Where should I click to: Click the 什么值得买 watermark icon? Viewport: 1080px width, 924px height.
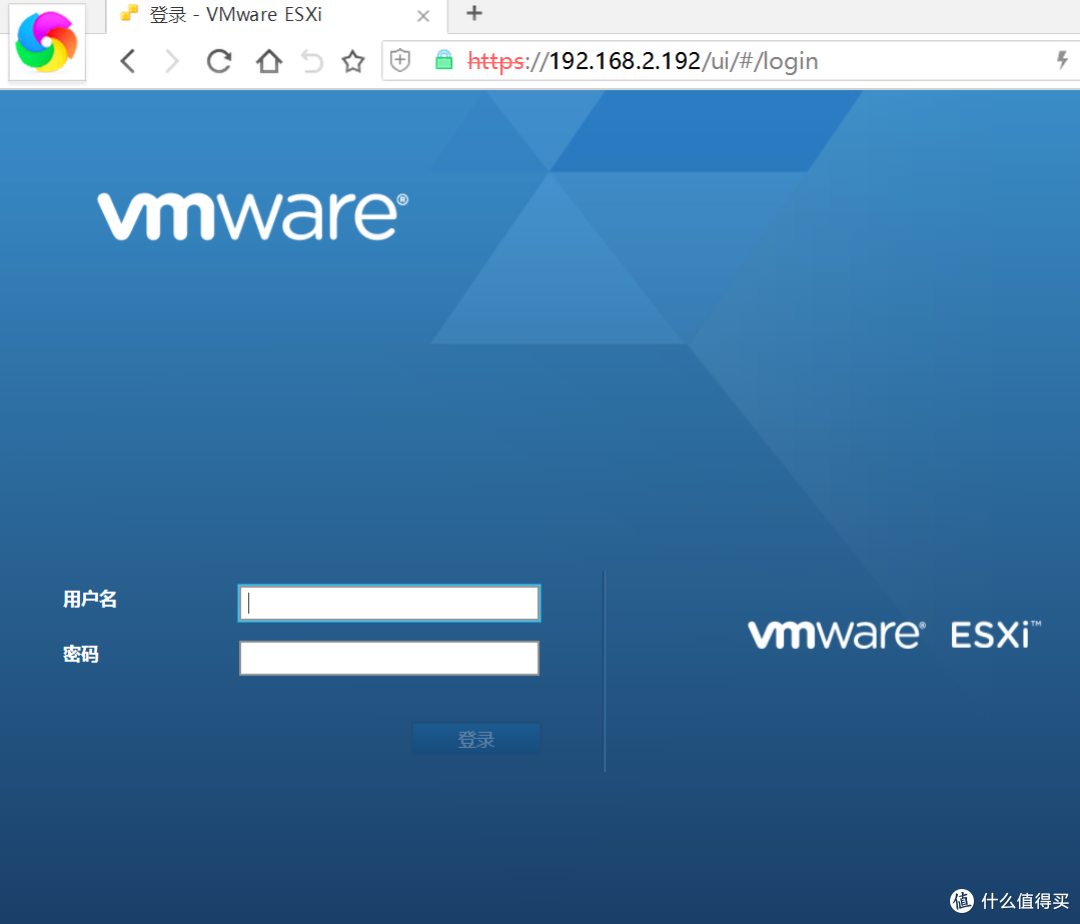(x=961, y=901)
